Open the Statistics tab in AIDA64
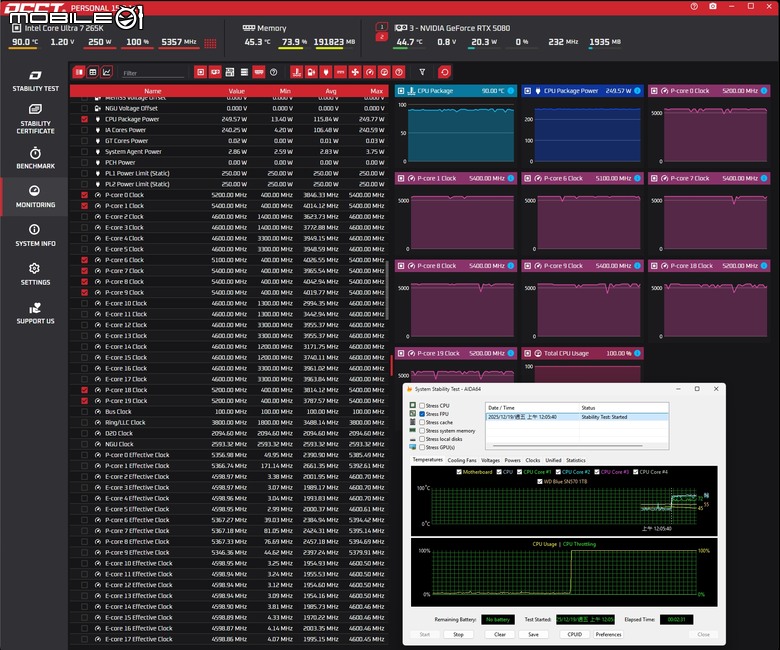This screenshot has width=780, height=650. click(x=576, y=460)
